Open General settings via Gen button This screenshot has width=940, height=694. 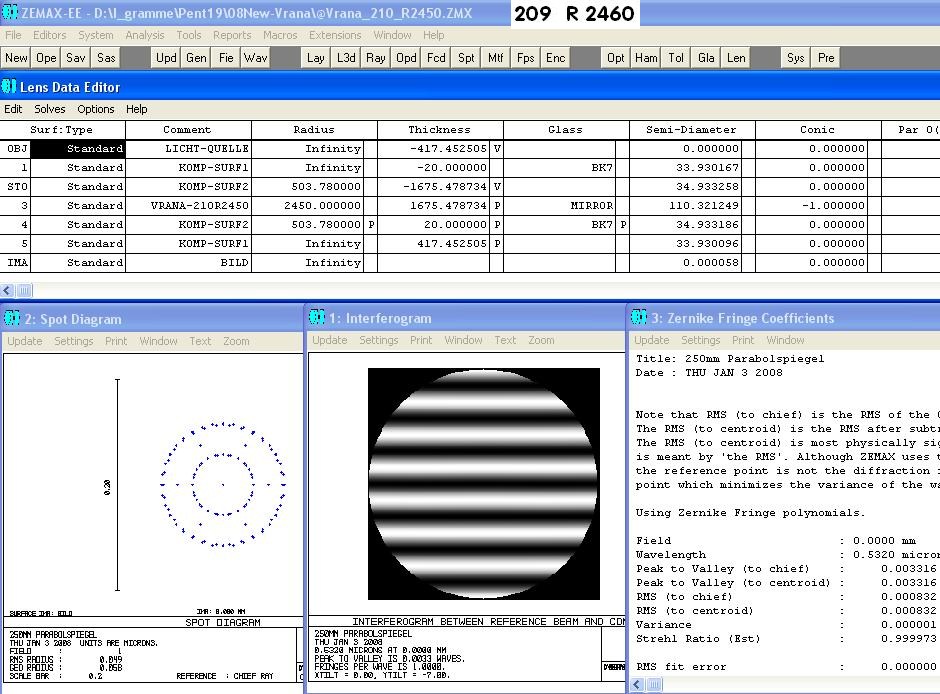(196, 58)
